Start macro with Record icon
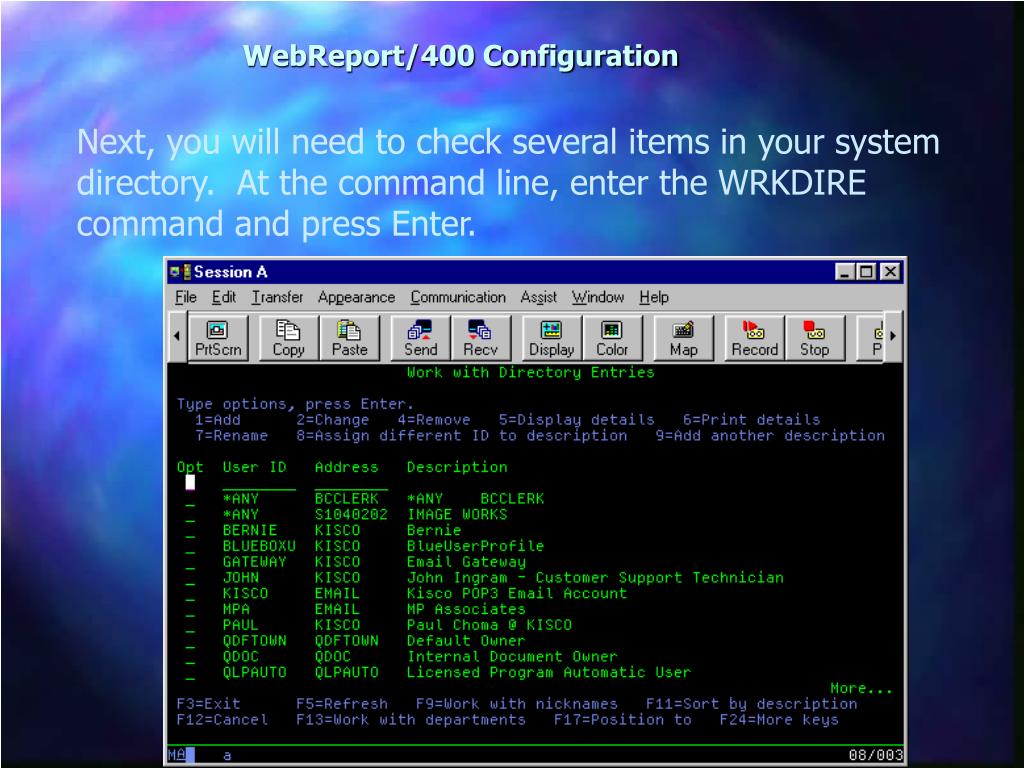 755,338
